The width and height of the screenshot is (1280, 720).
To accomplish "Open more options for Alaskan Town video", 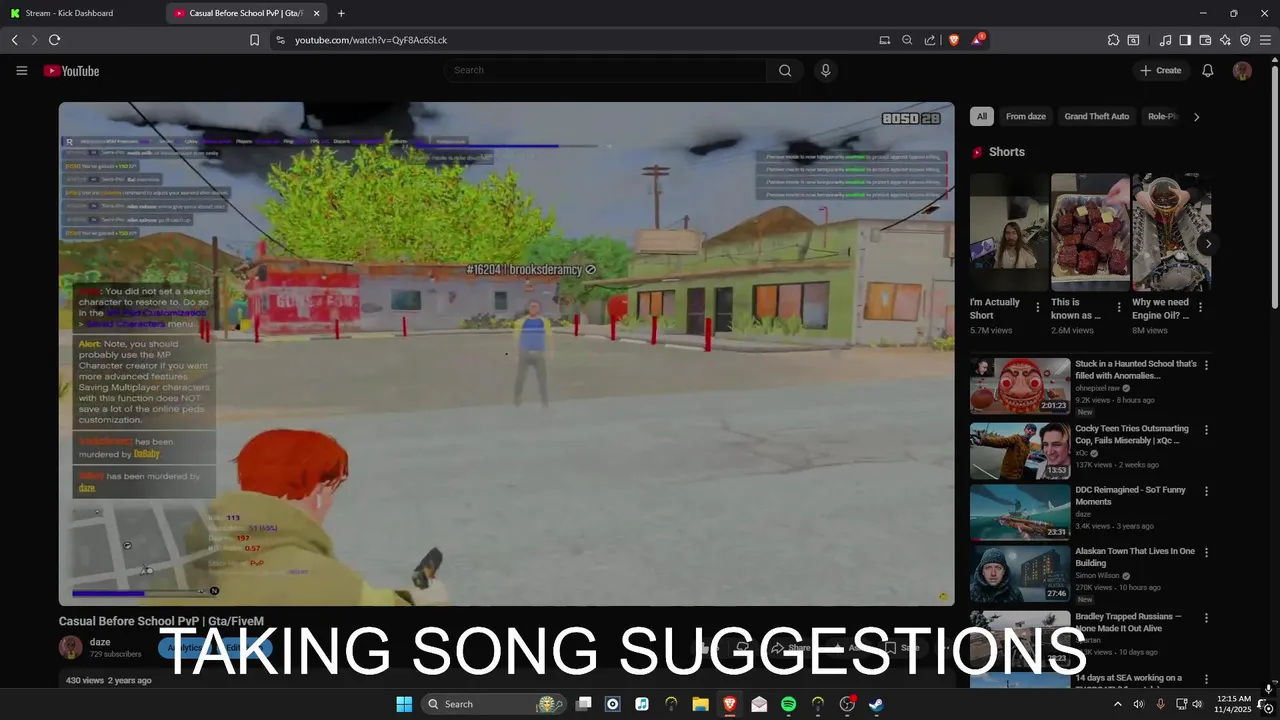I will 1206,552.
